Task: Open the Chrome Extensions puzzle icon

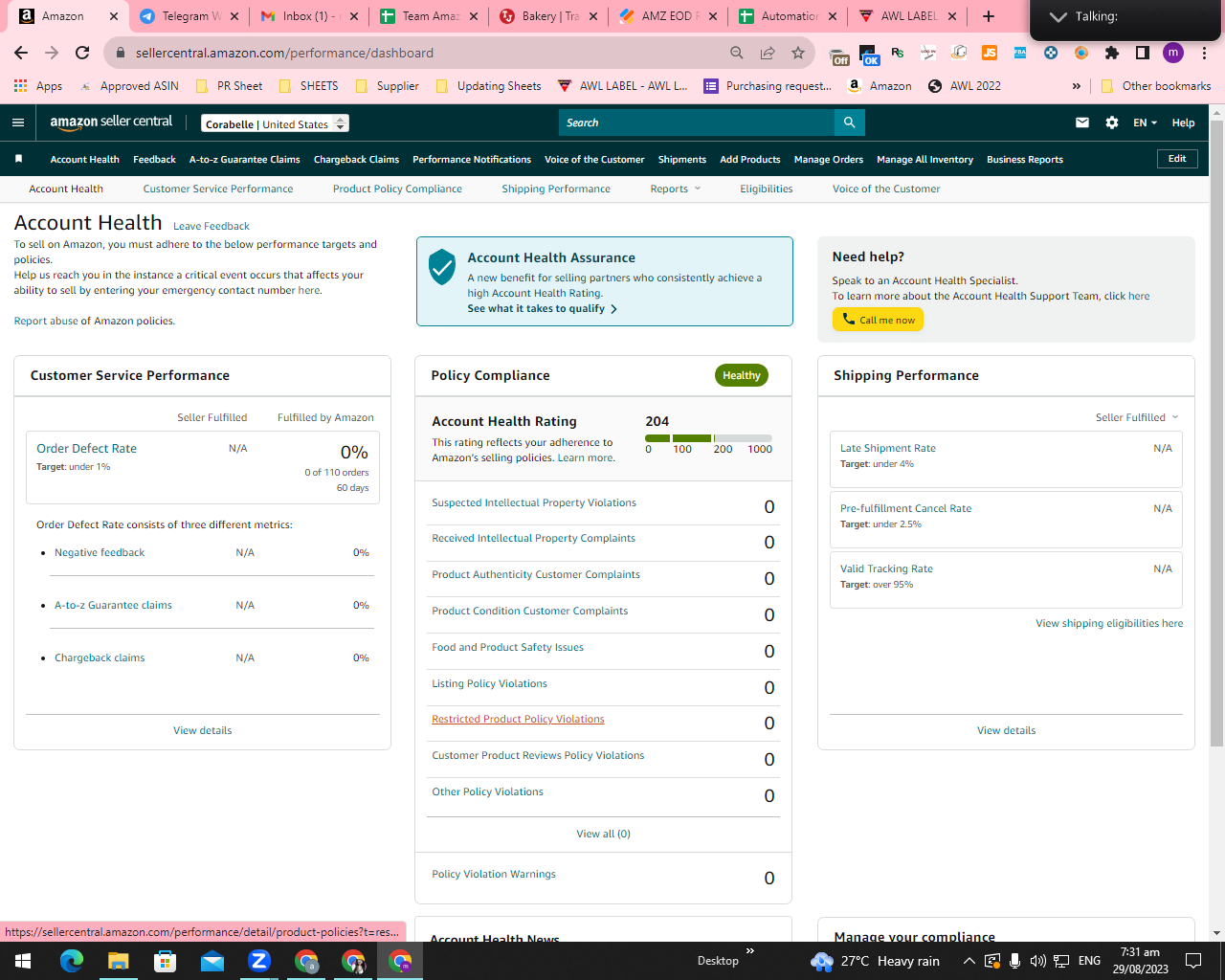Action: pos(1112,53)
